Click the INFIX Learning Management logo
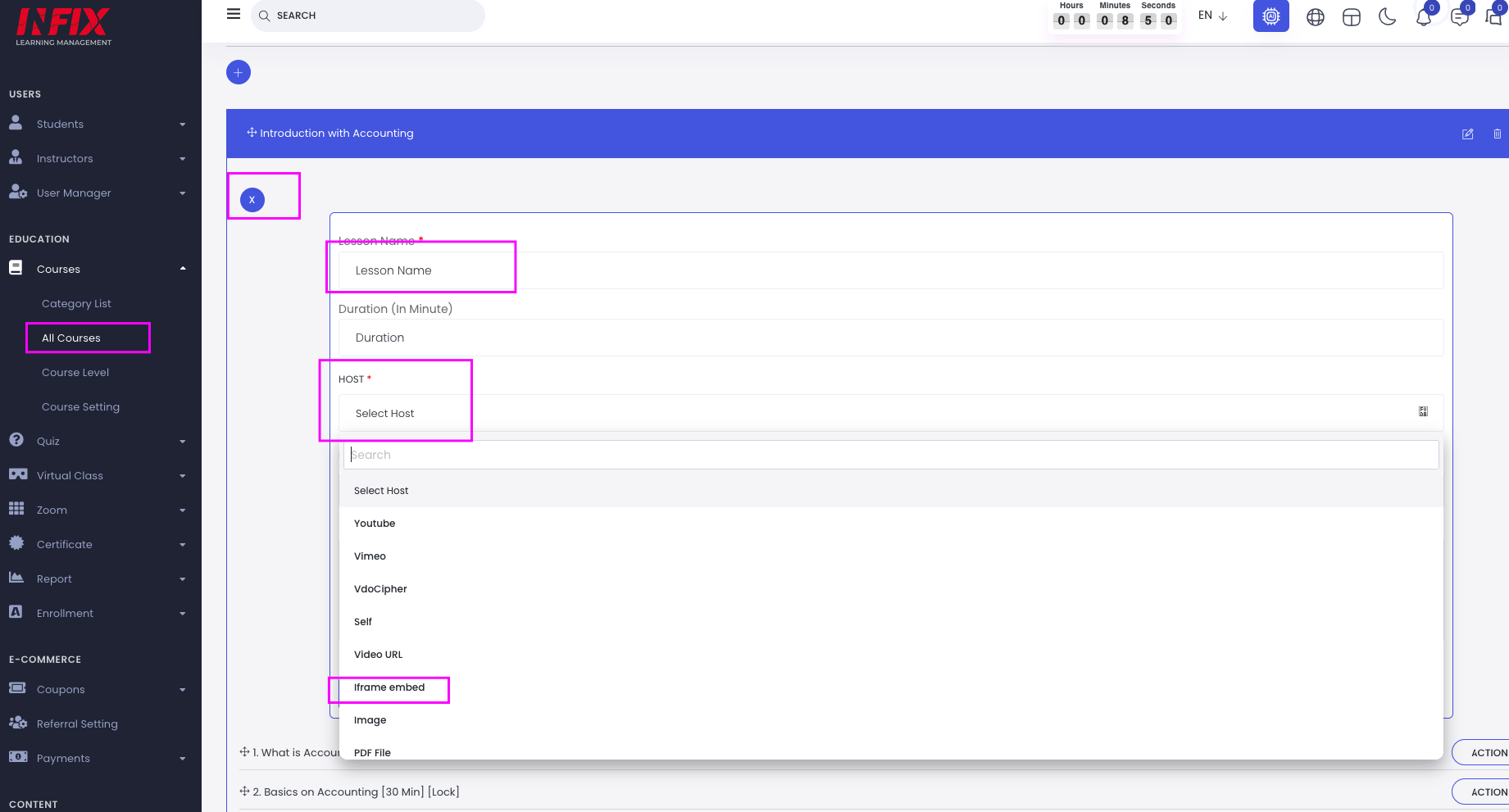 click(64, 26)
